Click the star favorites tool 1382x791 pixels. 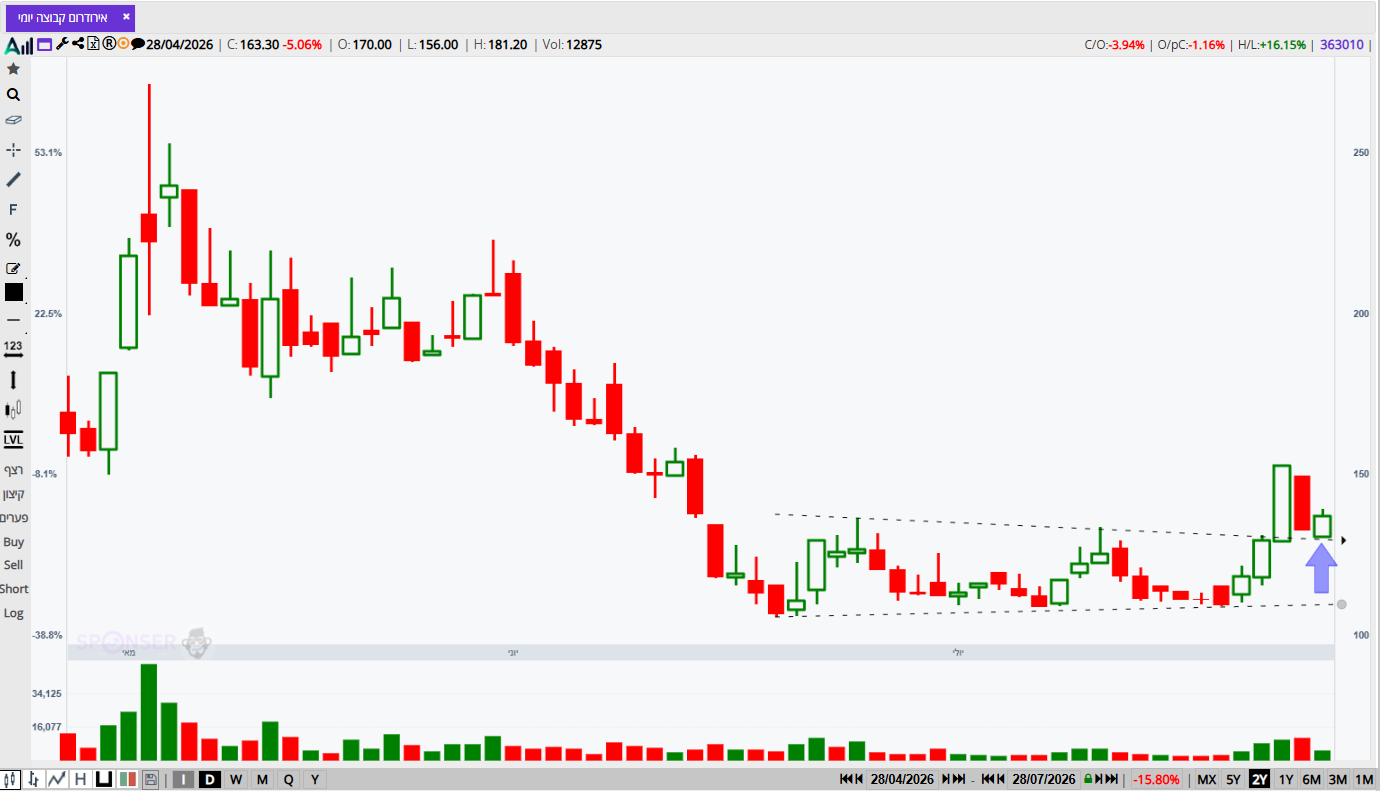[x=13, y=69]
